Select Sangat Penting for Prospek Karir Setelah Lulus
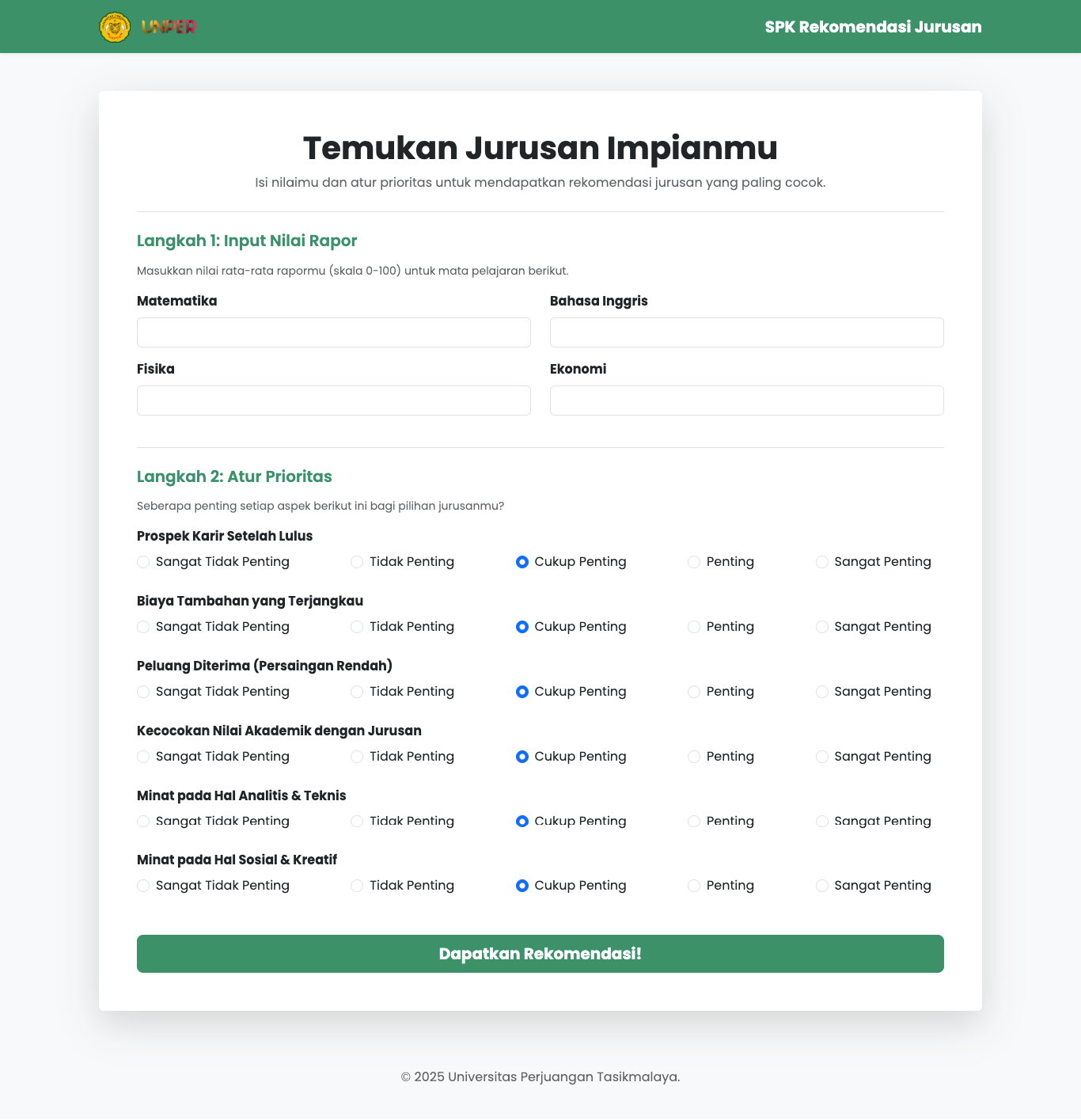 click(x=822, y=561)
